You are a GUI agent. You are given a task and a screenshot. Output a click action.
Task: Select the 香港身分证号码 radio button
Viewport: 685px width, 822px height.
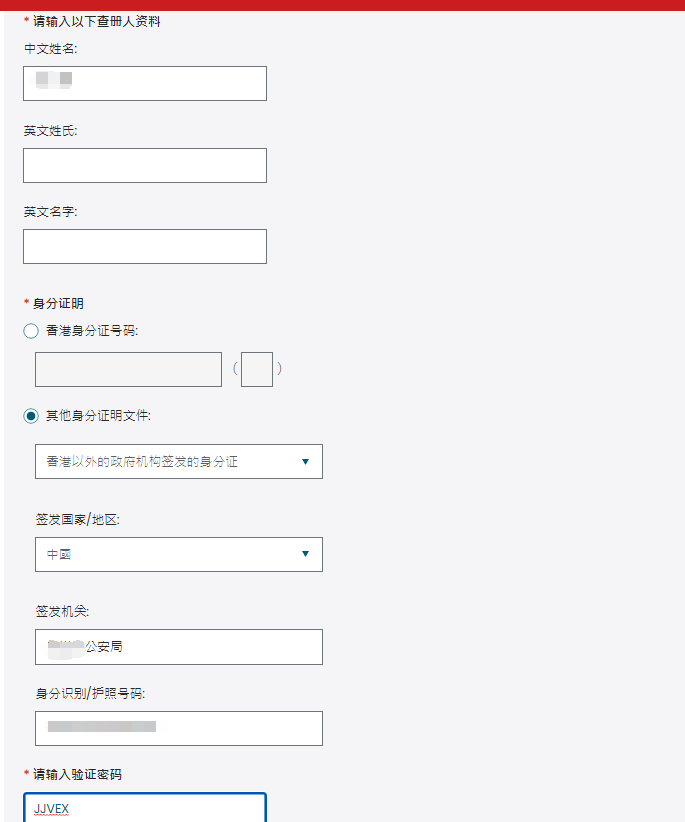tap(31, 331)
